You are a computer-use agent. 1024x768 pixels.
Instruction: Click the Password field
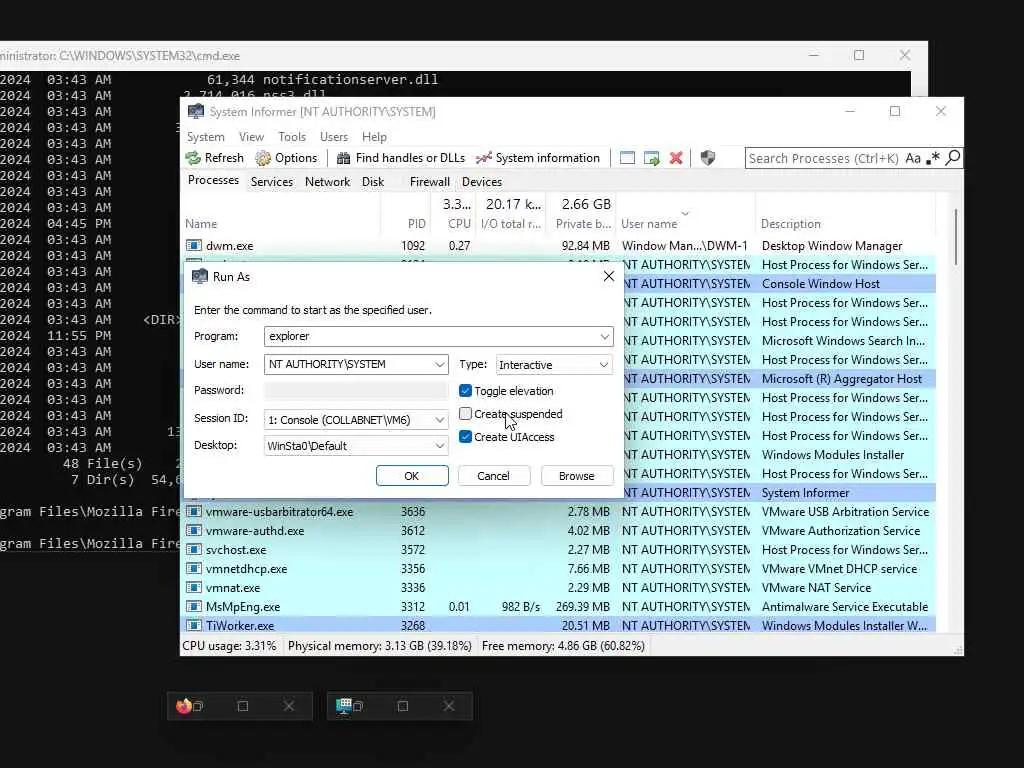pos(356,391)
